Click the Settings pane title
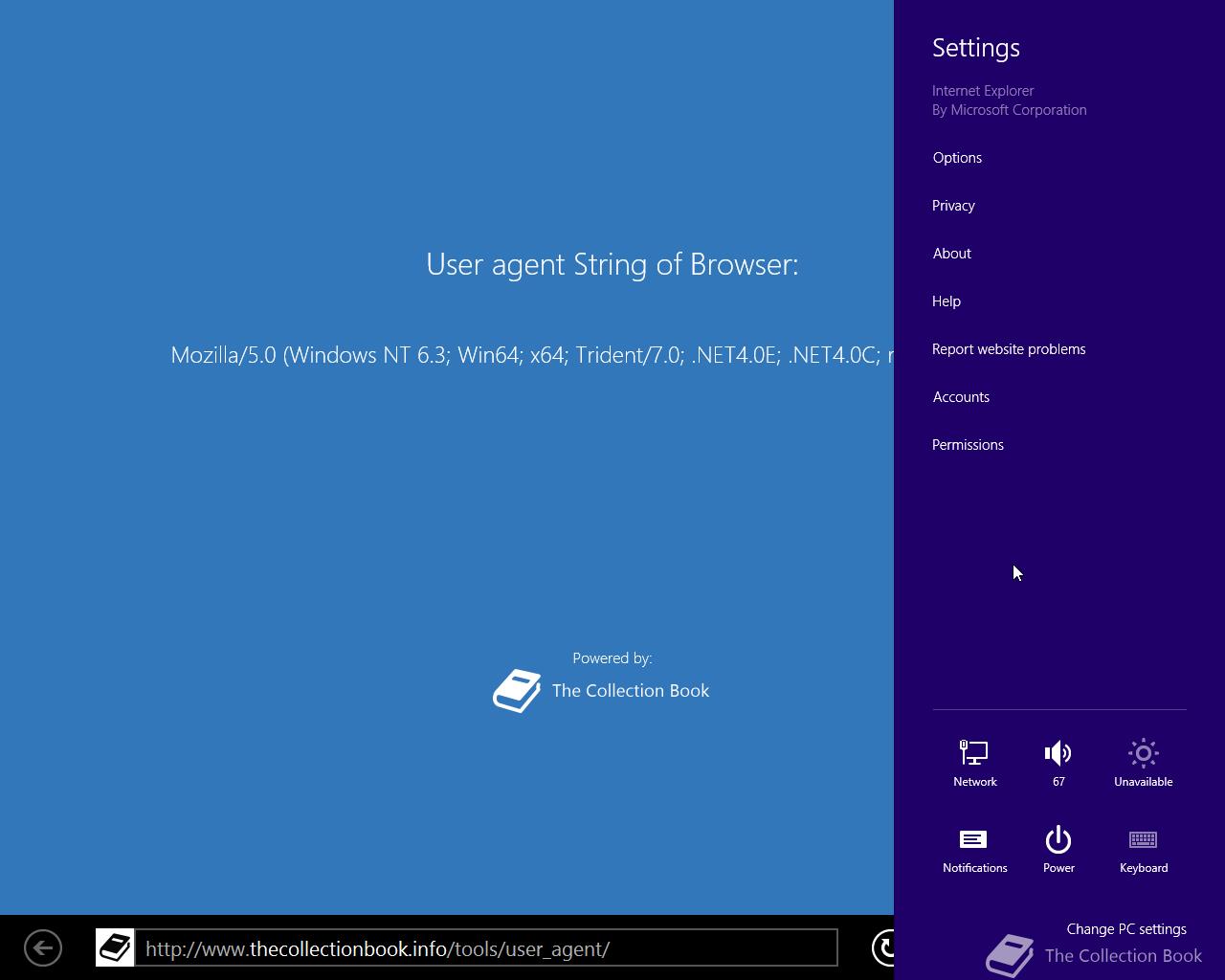1225x980 pixels. [976, 48]
